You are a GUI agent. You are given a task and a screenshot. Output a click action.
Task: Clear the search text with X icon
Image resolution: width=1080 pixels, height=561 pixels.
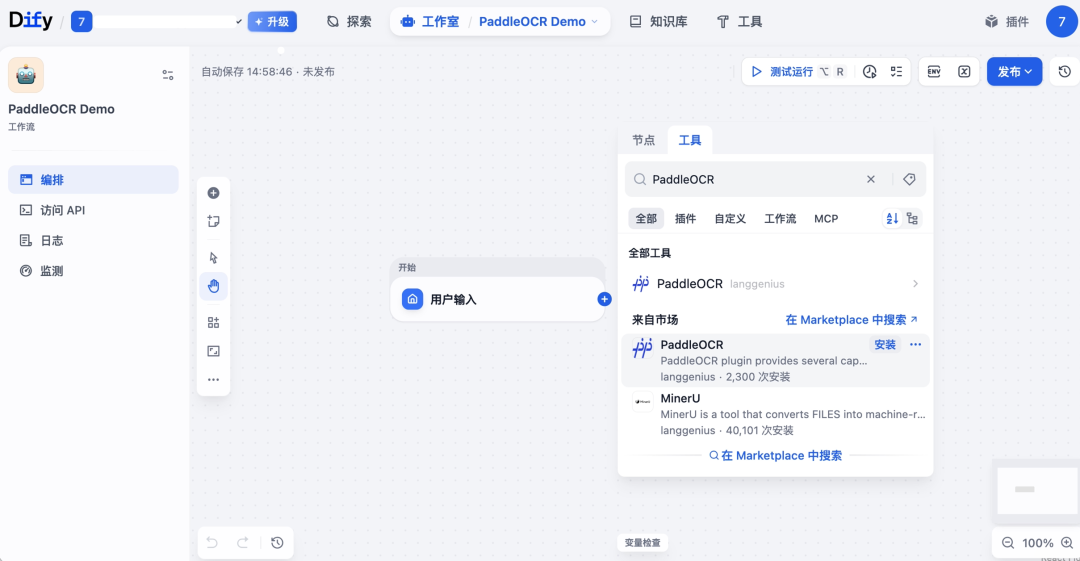(x=871, y=179)
